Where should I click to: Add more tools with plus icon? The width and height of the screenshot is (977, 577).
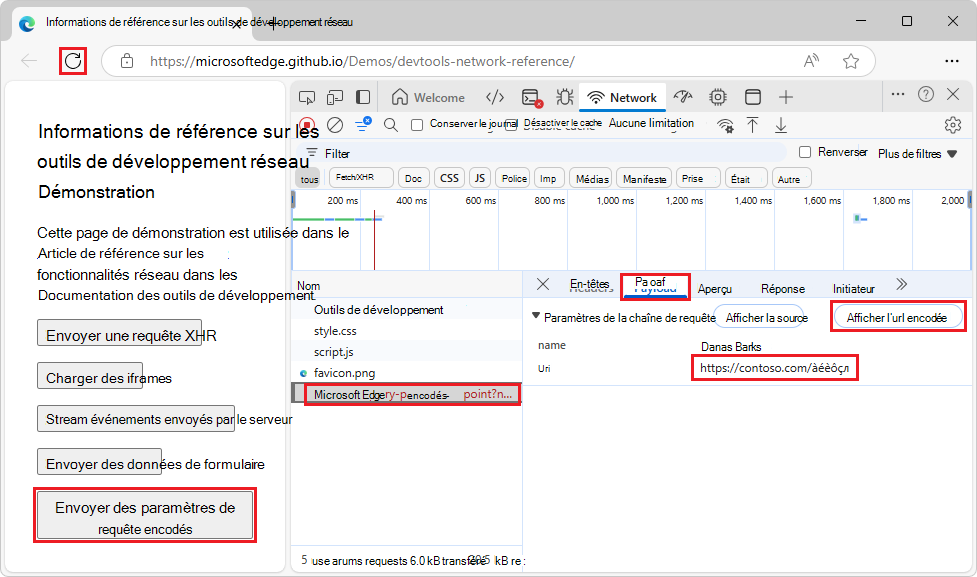[x=786, y=97]
